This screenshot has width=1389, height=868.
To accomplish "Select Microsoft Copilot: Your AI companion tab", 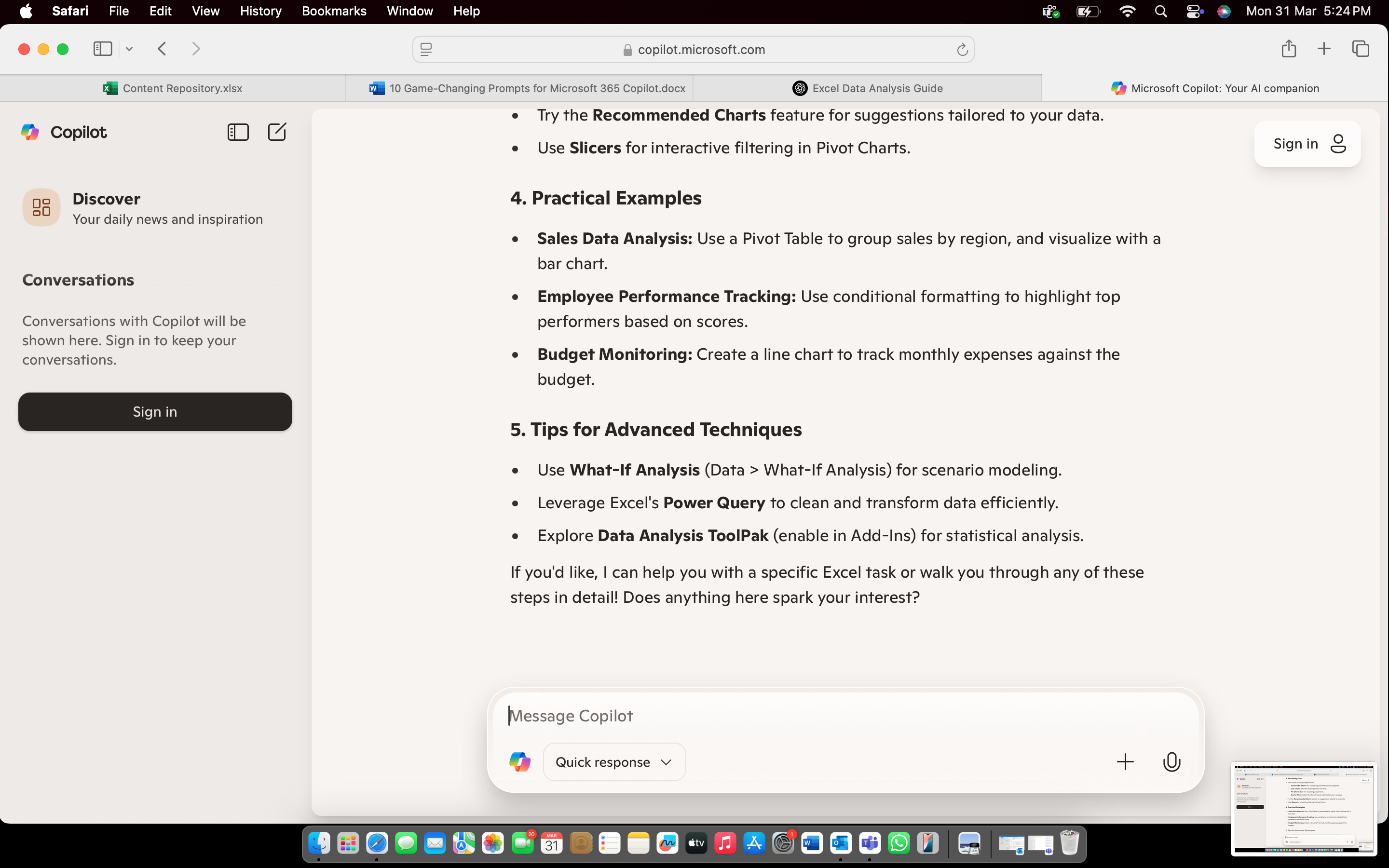I will [1214, 88].
